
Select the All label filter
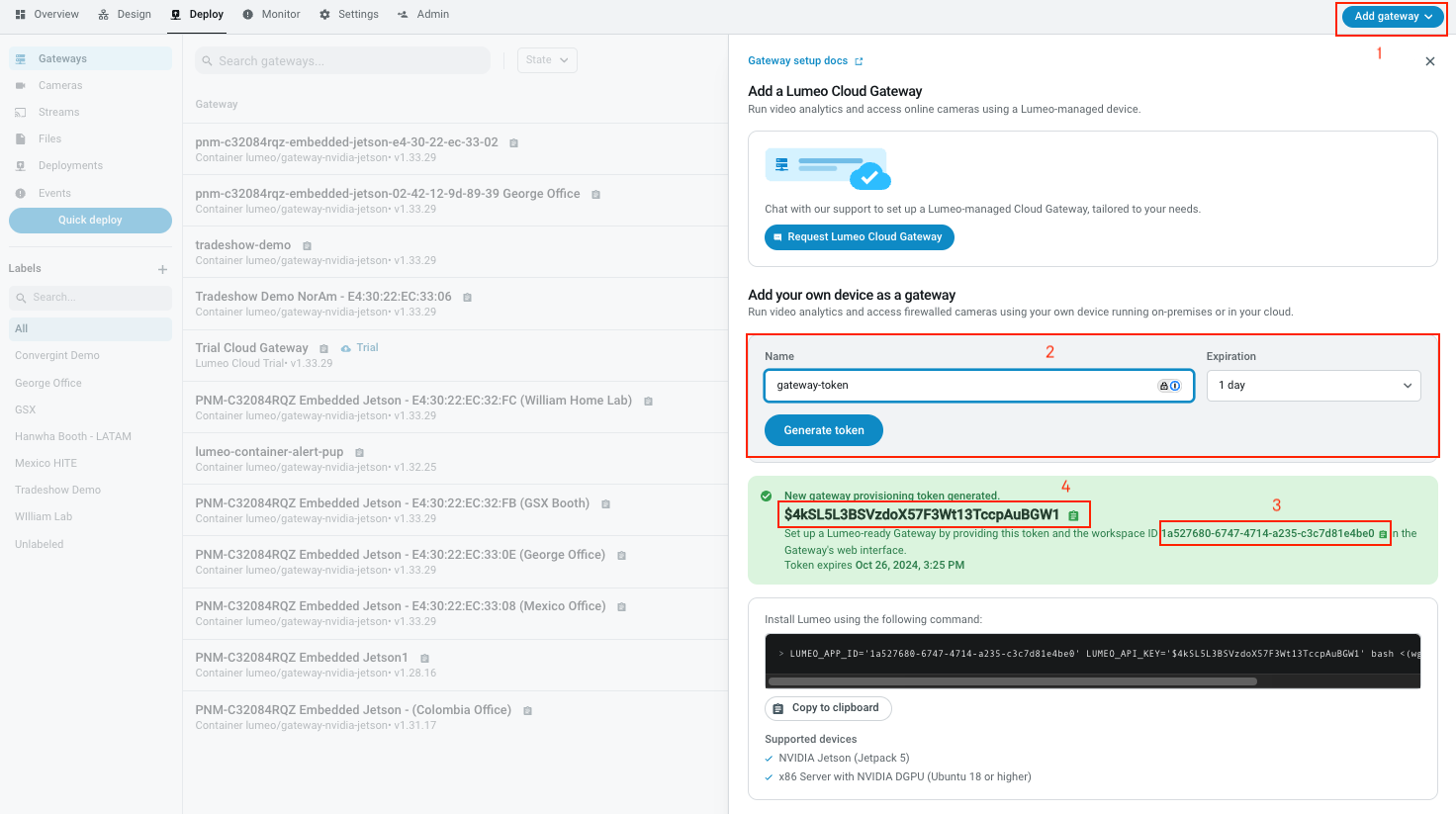pos(90,329)
